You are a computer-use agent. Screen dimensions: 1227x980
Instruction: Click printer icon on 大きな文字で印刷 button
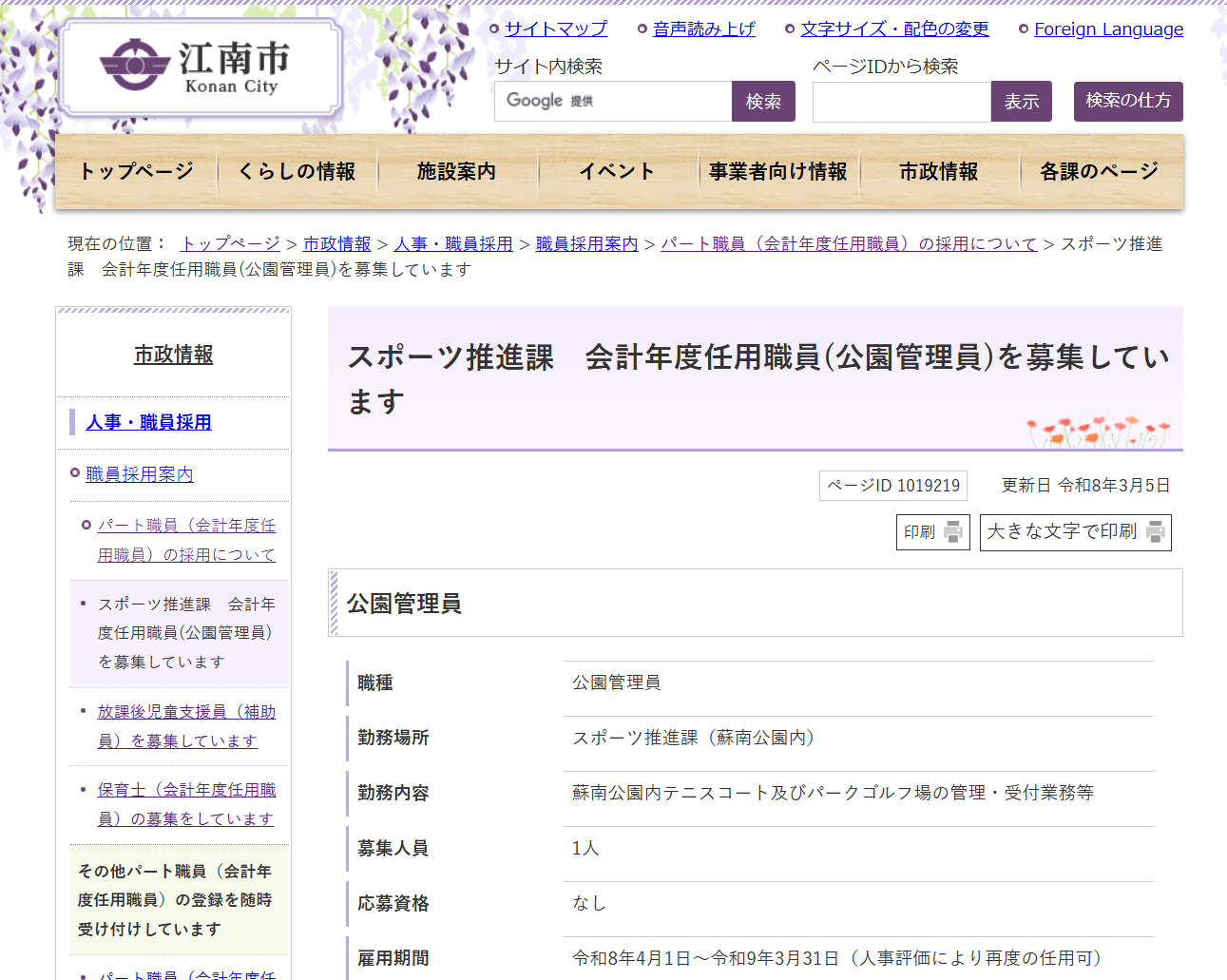(x=1155, y=532)
